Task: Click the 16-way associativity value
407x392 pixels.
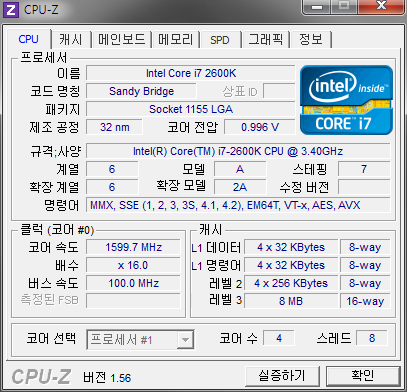Action: pos(365,301)
